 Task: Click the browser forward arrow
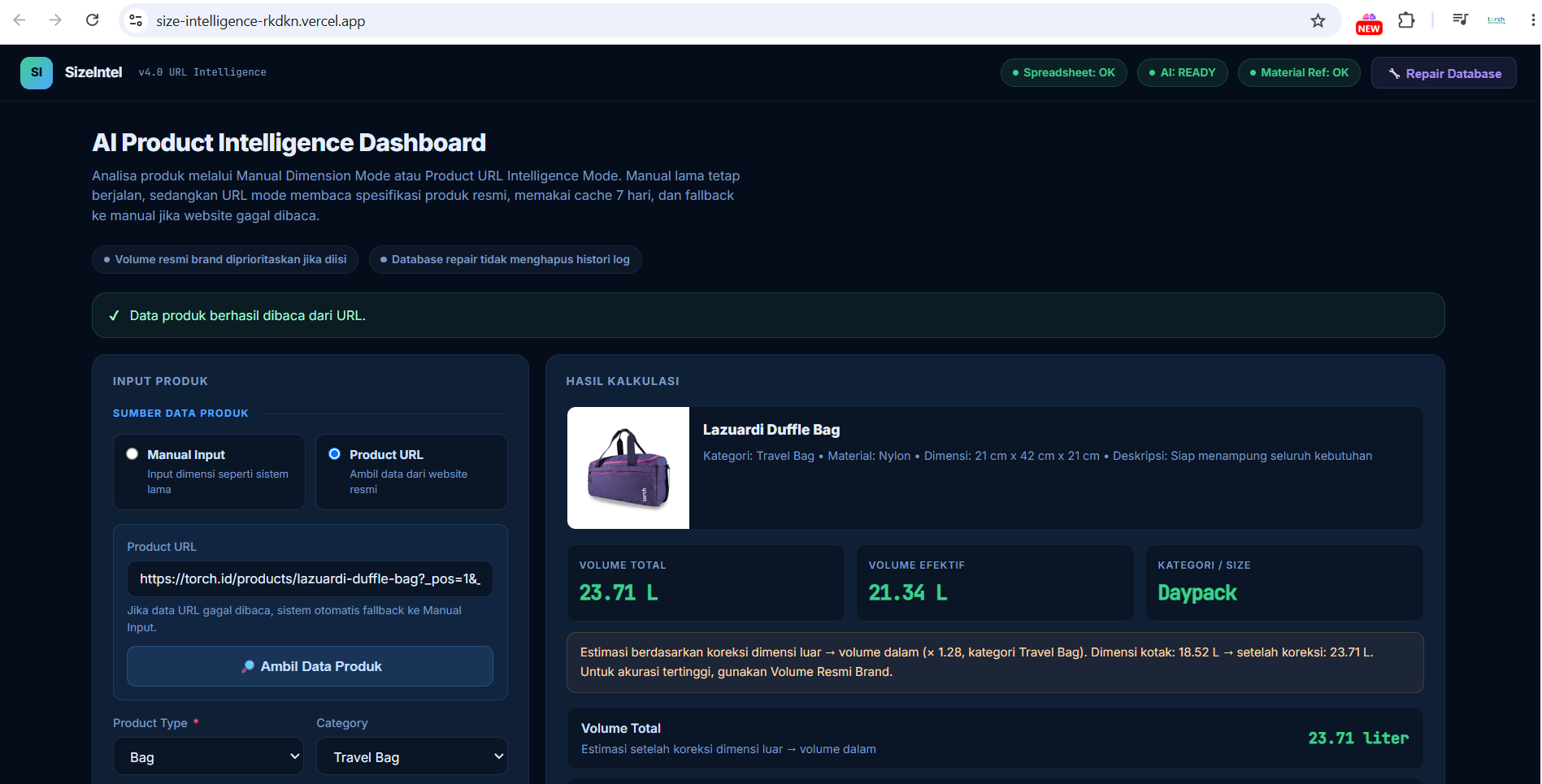(x=55, y=20)
